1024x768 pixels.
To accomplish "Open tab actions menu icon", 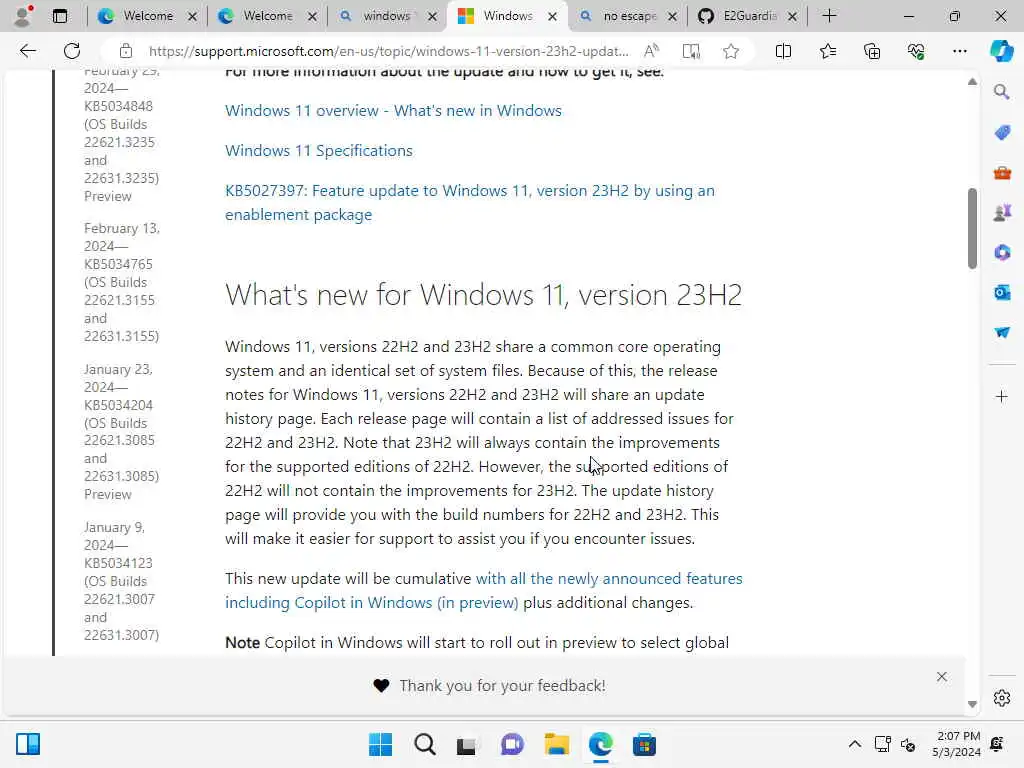I will [59, 16].
